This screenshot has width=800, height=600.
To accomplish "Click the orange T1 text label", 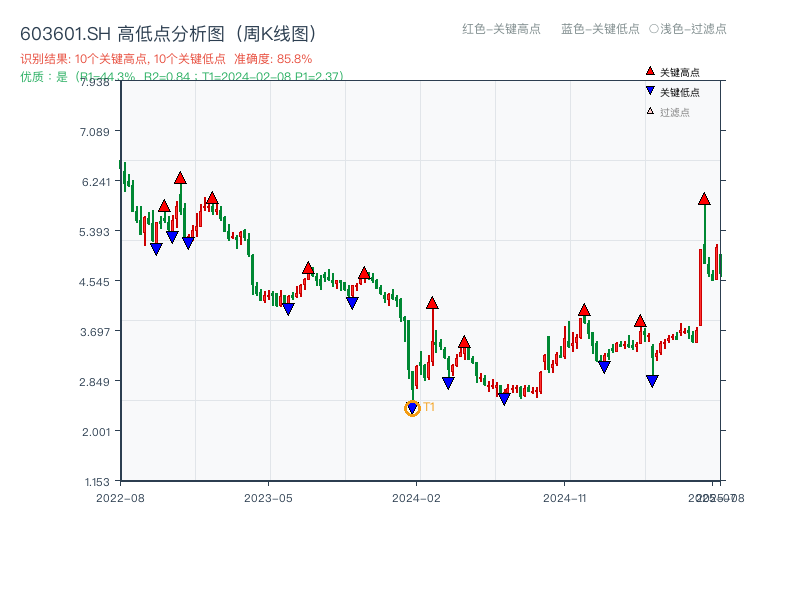I will tap(429, 407).
